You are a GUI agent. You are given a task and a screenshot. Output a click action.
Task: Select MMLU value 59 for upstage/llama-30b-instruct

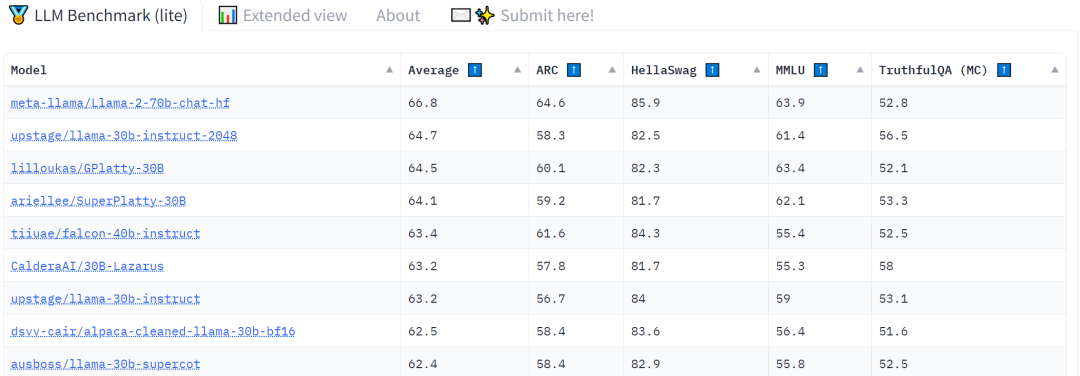[x=783, y=299]
